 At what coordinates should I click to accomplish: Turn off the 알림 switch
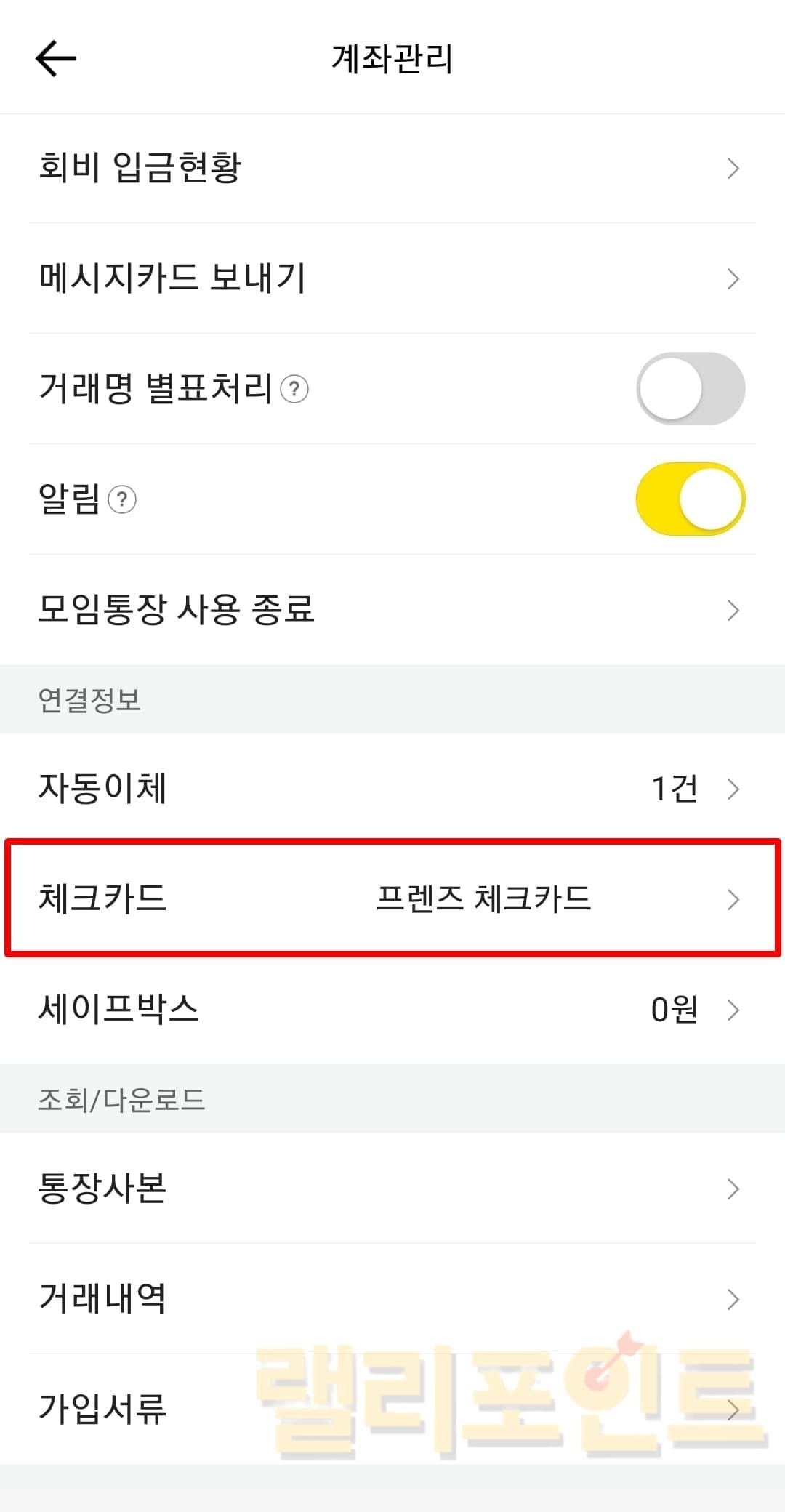click(691, 499)
